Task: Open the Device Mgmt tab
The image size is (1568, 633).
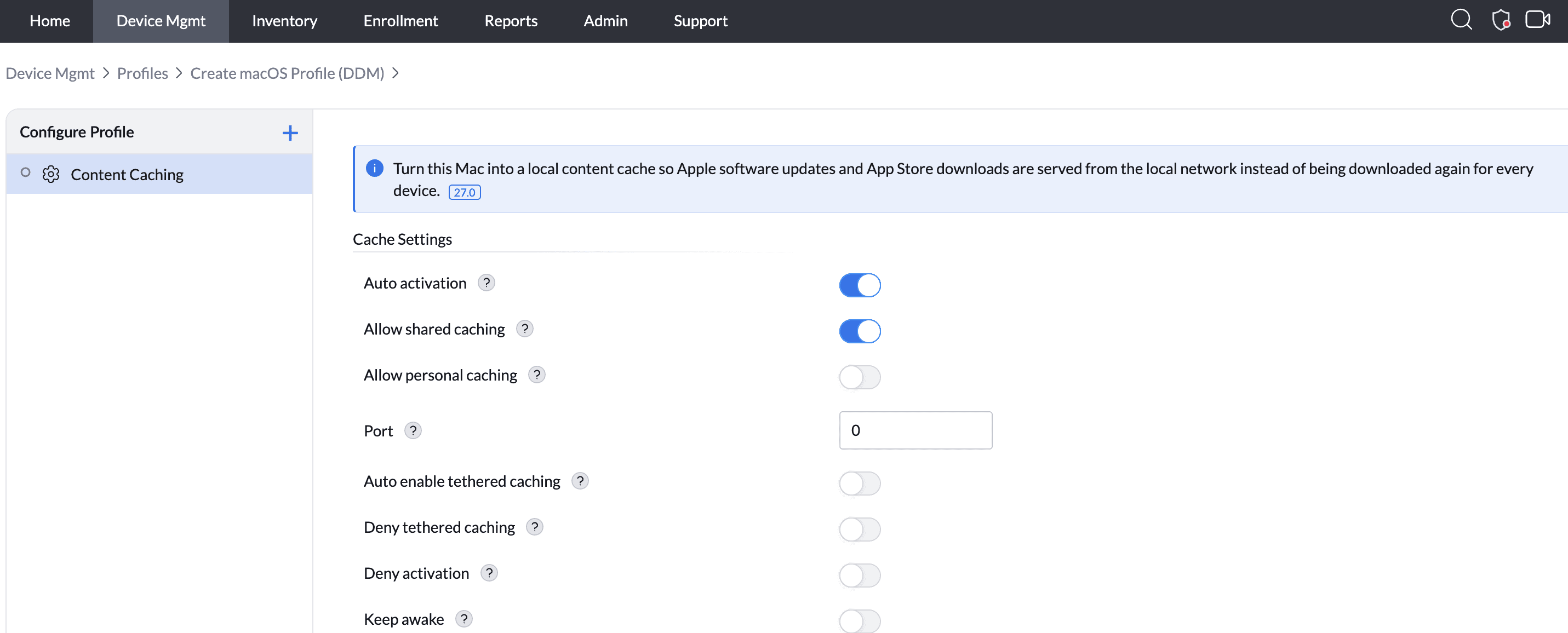Action: pyautogui.click(x=161, y=21)
